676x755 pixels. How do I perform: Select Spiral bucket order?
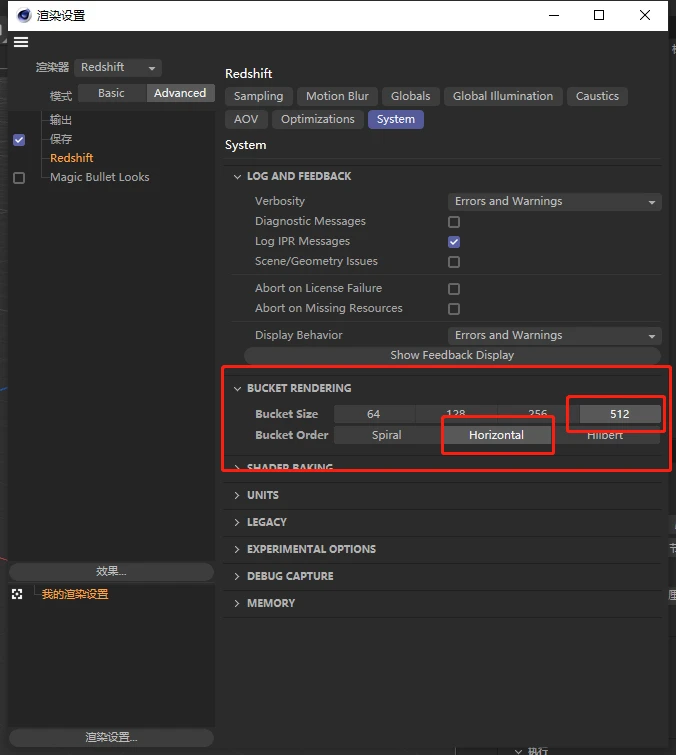pyautogui.click(x=386, y=436)
